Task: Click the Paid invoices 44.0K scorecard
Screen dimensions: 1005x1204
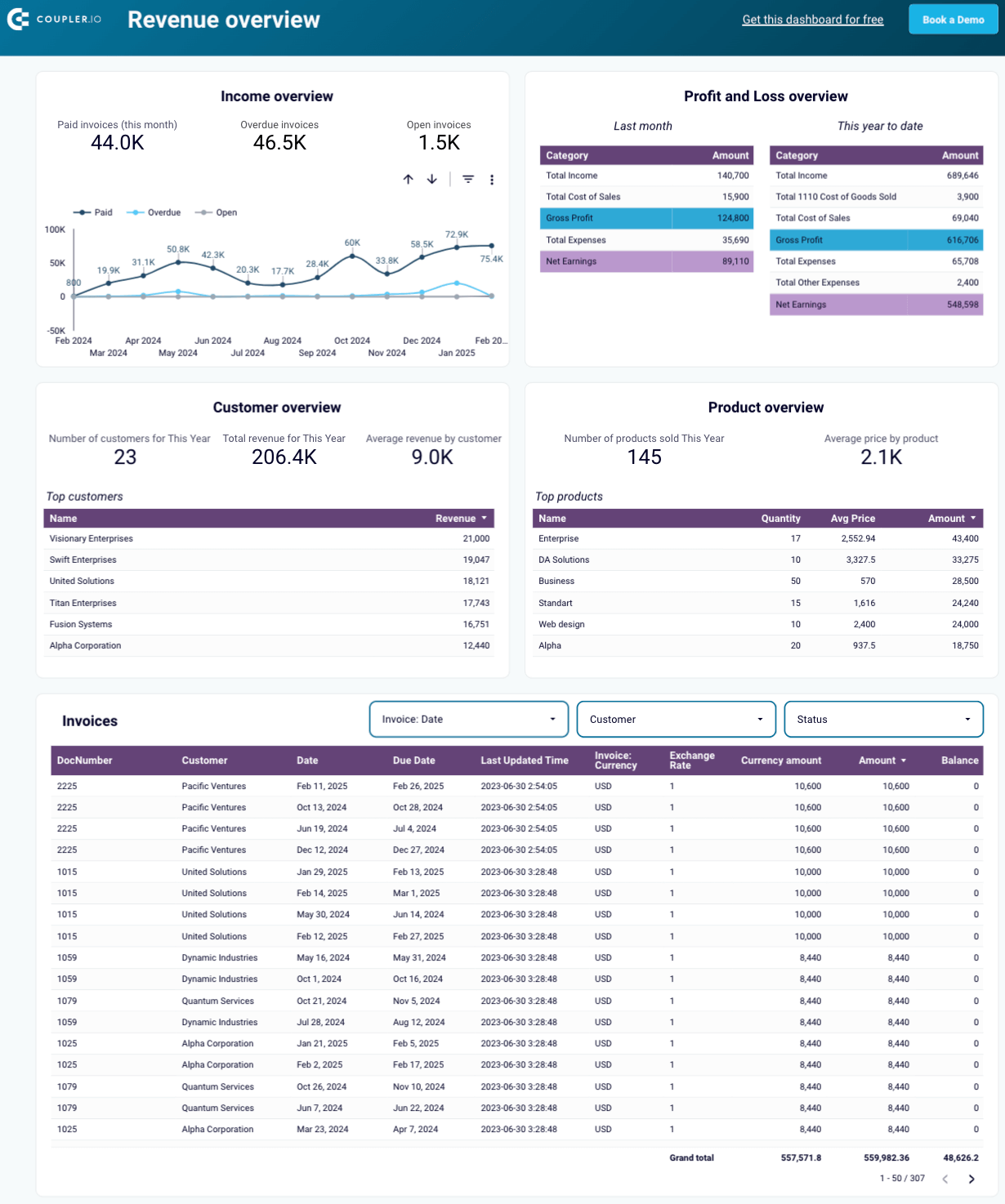Action: pos(118,136)
